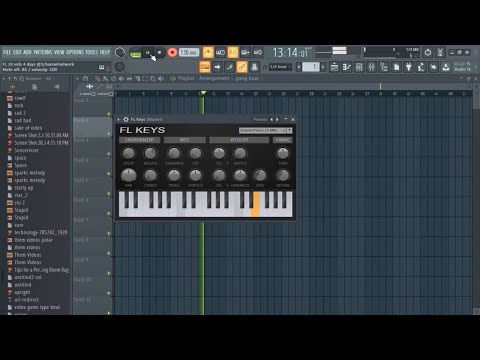Open FL Keys preset dropdown Grand Piano
480x360 pixels.
point(263,130)
